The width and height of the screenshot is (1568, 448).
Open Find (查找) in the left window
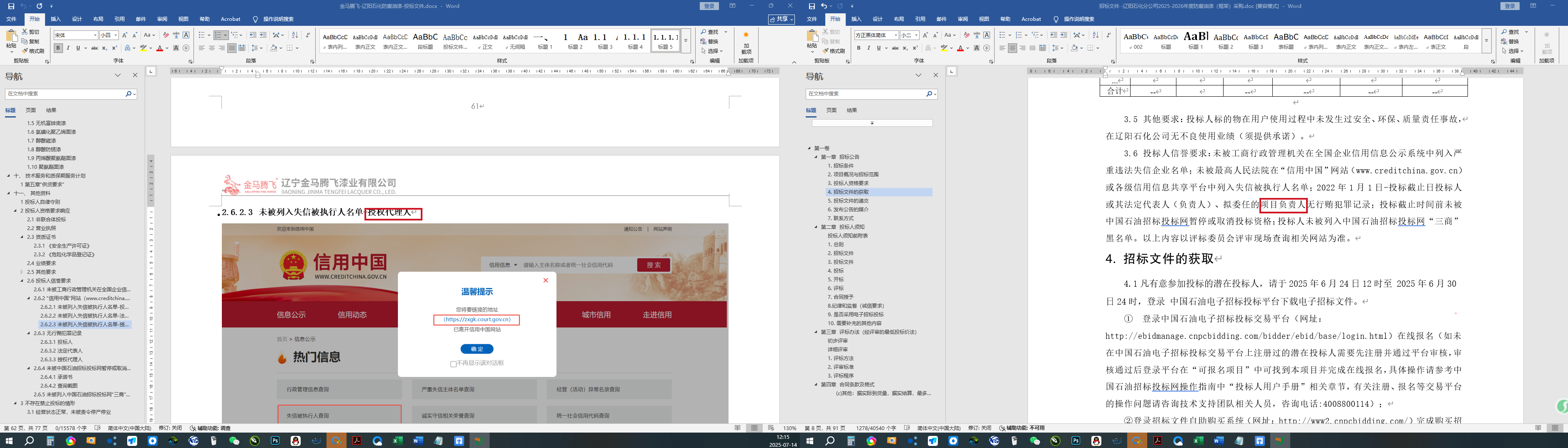click(710, 32)
